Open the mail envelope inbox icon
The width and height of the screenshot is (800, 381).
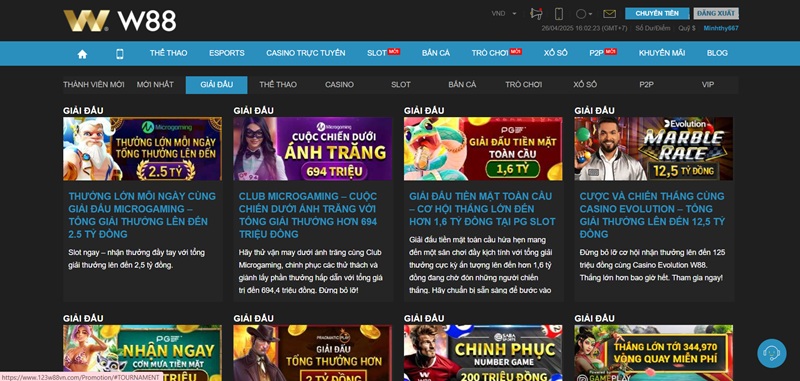[x=609, y=14]
